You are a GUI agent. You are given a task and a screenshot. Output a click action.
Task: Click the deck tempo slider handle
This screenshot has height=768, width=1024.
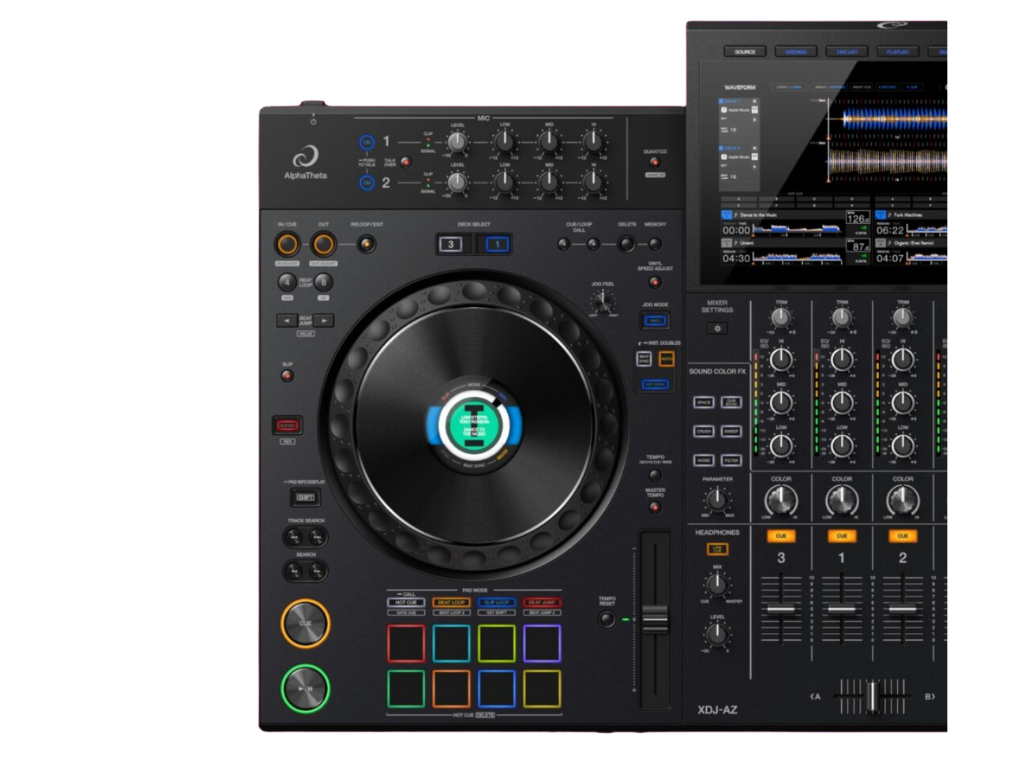pyautogui.click(x=655, y=618)
